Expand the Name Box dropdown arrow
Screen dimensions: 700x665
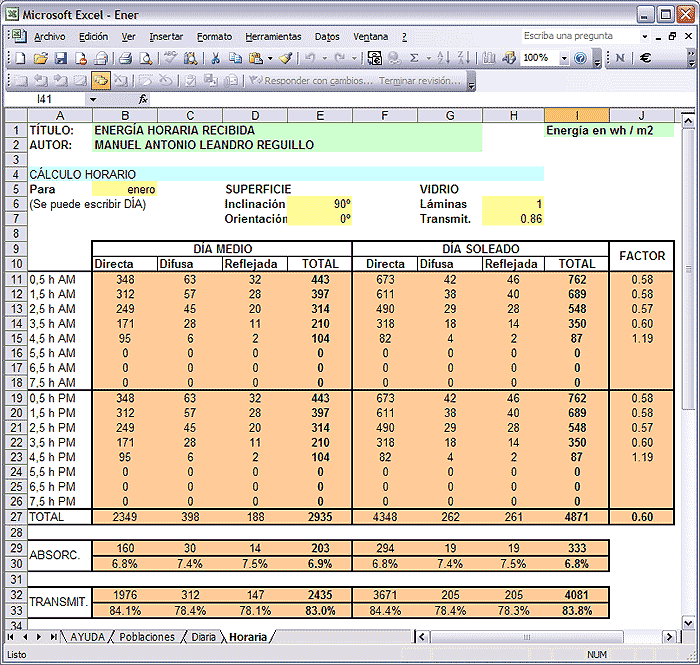(93, 99)
